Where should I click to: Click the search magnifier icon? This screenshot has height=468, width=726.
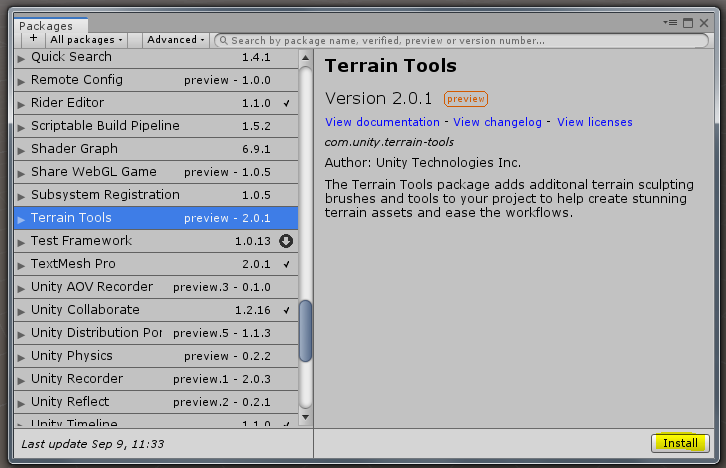(224, 41)
